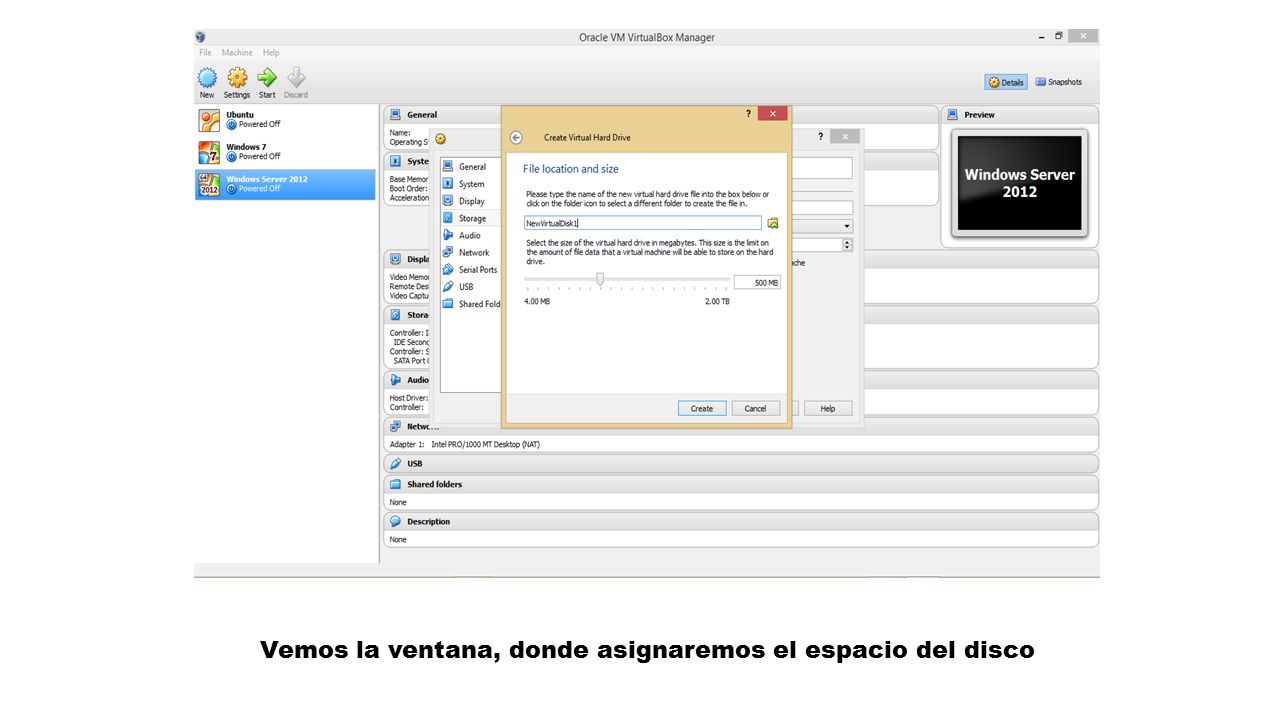Close the Create Virtual Hard Drive wizard
1280x720 pixels.
(772, 114)
